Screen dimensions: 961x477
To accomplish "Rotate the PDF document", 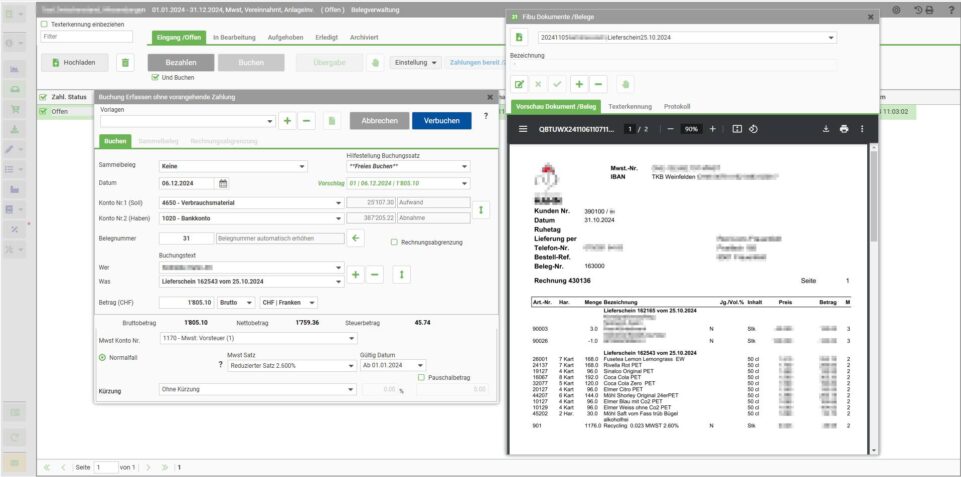I will coord(754,129).
